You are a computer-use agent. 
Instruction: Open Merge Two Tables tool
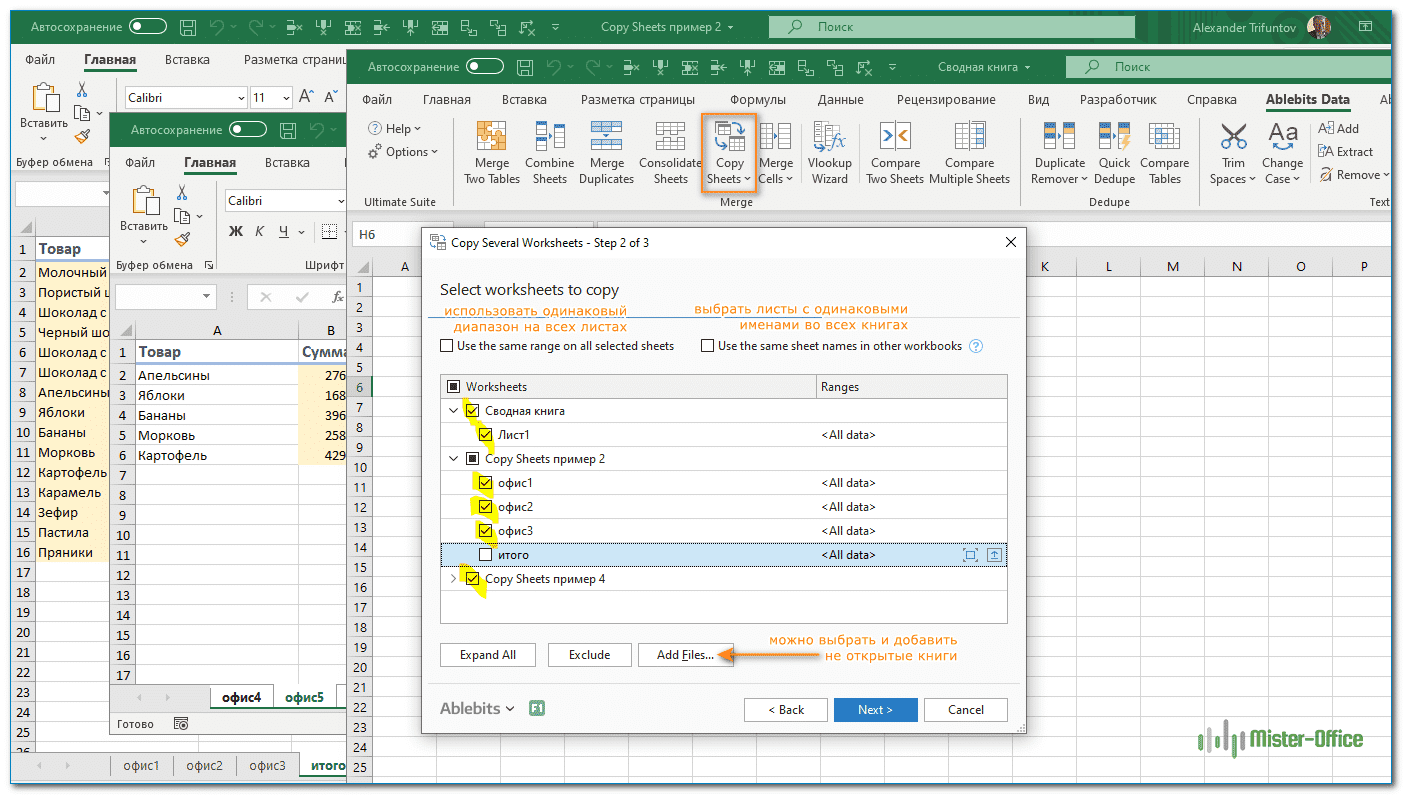coord(491,153)
